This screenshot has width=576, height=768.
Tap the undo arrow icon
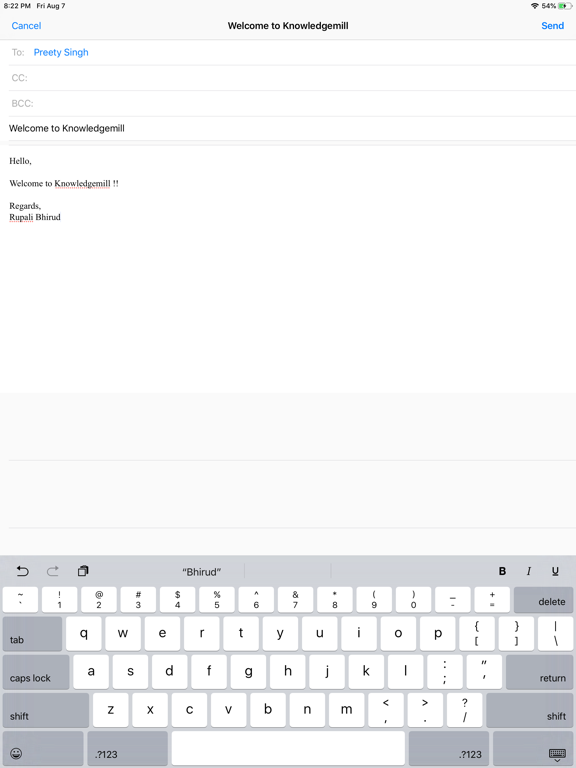pyautogui.click(x=23, y=571)
